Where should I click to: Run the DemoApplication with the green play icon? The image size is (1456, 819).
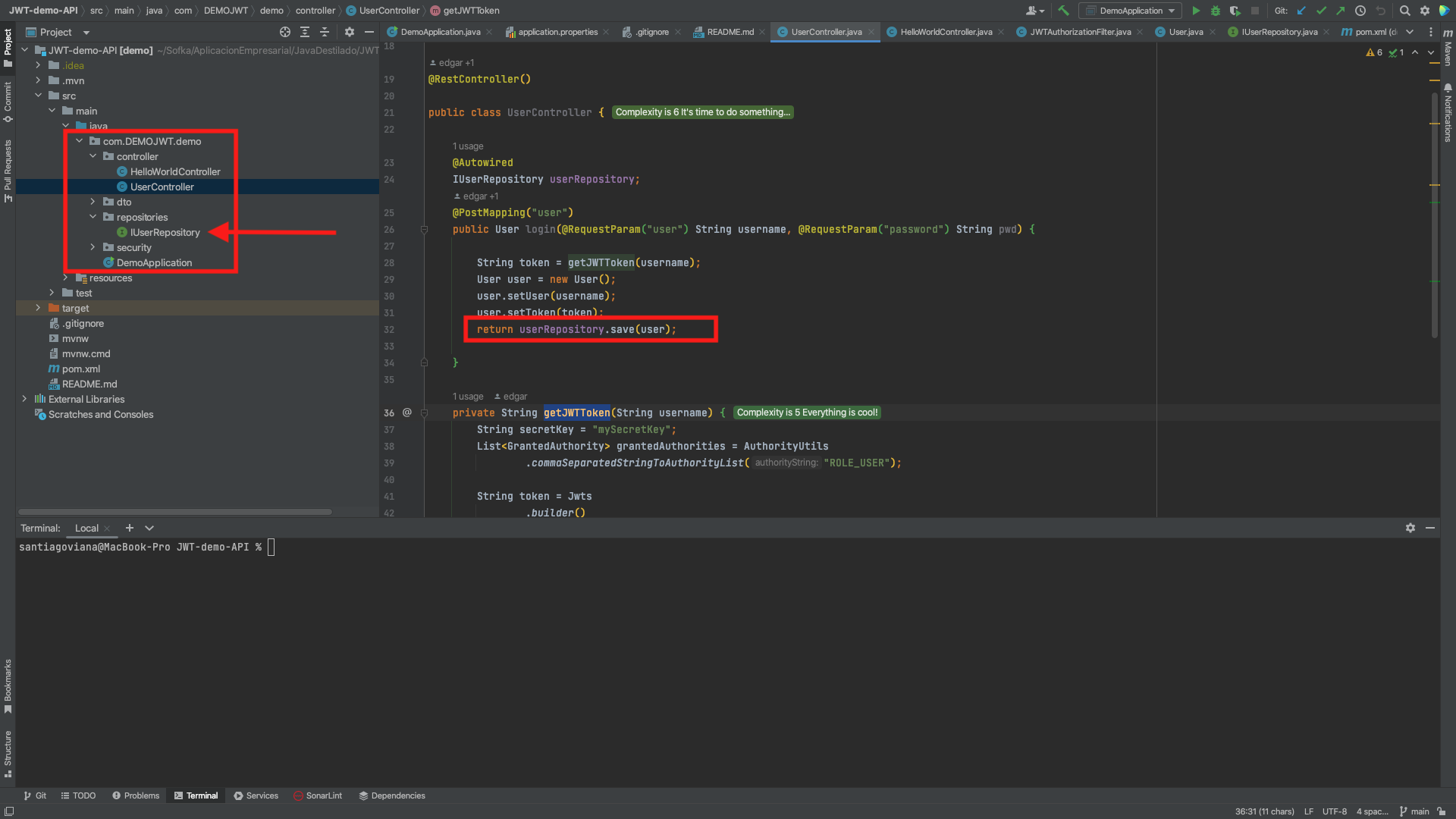click(1197, 11)
